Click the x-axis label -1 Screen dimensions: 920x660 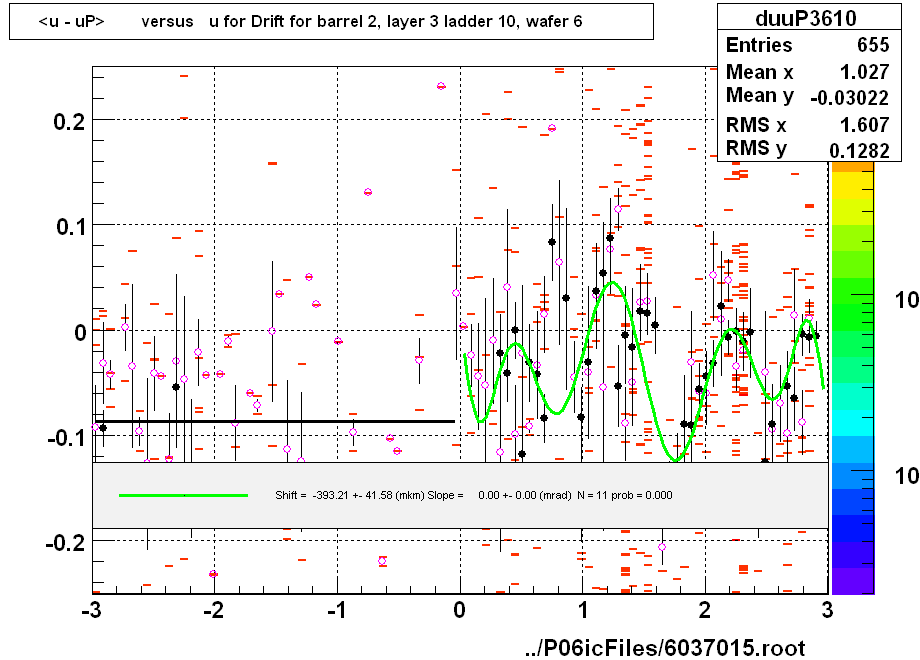(337, 611)
